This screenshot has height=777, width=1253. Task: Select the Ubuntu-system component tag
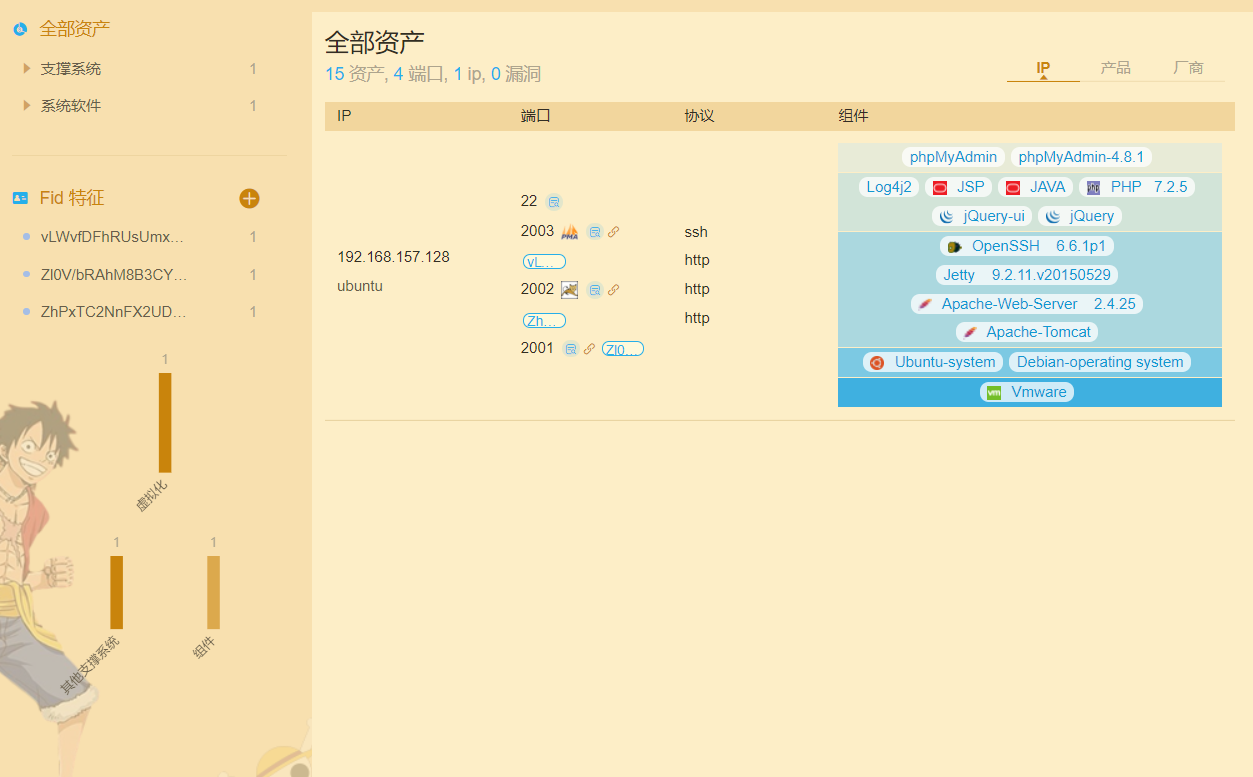pyautogui.click(x=933, y=362)
